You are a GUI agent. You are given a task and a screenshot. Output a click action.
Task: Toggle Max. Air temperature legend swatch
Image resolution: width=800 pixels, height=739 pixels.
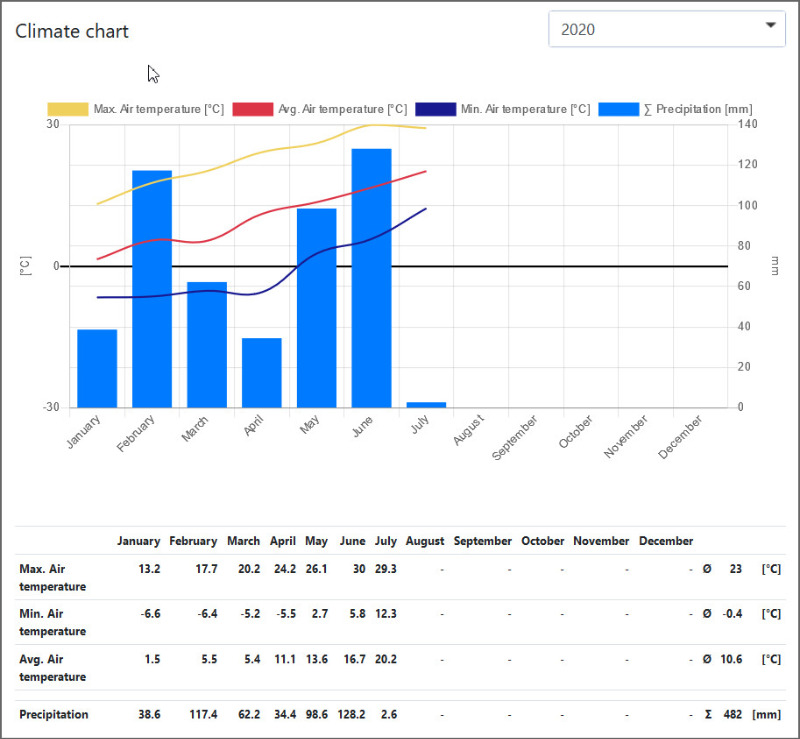pyautogui.click(x=68, y=109)
